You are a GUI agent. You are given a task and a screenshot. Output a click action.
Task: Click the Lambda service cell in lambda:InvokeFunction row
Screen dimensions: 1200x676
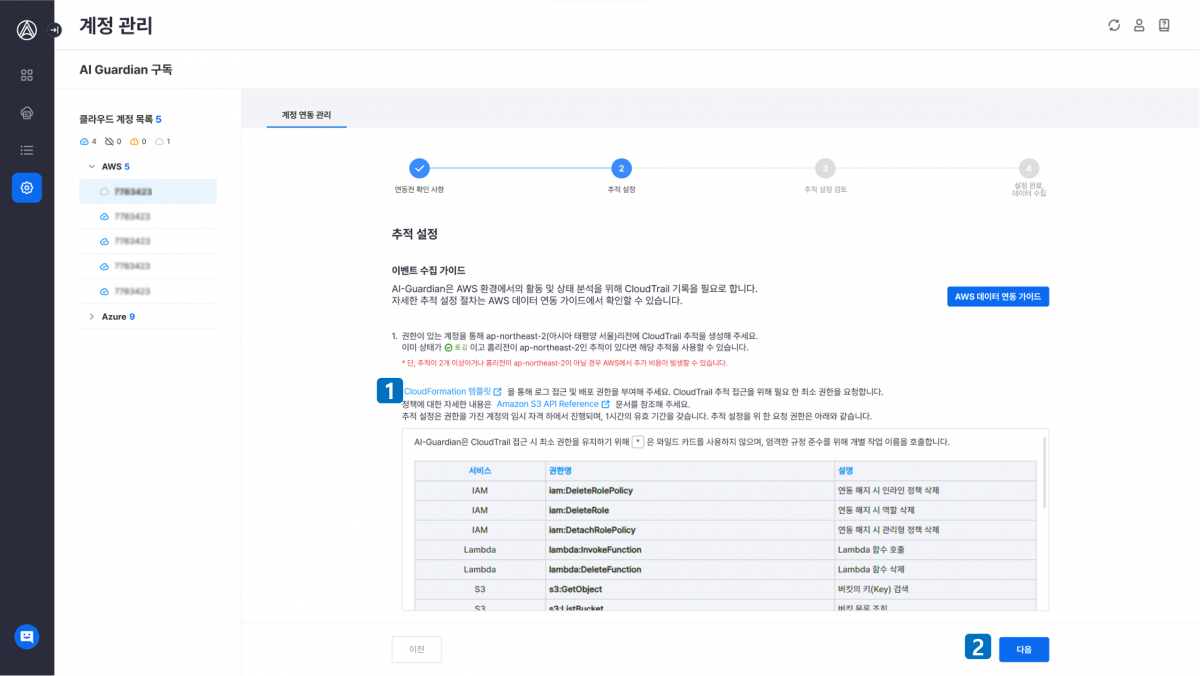tap(480, 549)
